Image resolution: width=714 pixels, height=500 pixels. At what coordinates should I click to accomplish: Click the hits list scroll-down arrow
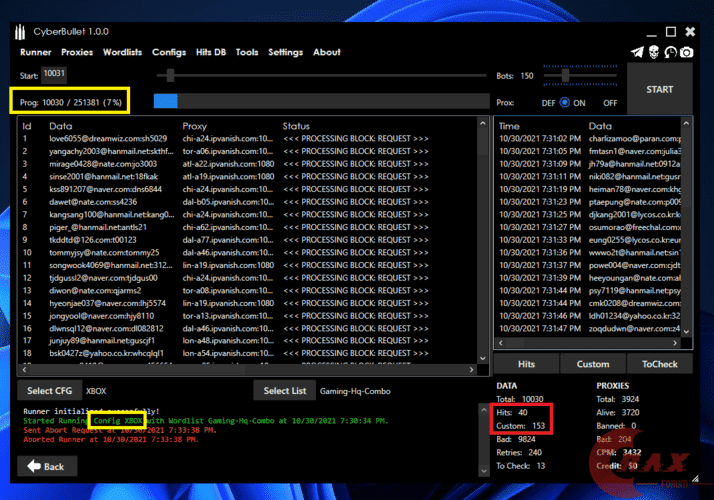point(686,332)
